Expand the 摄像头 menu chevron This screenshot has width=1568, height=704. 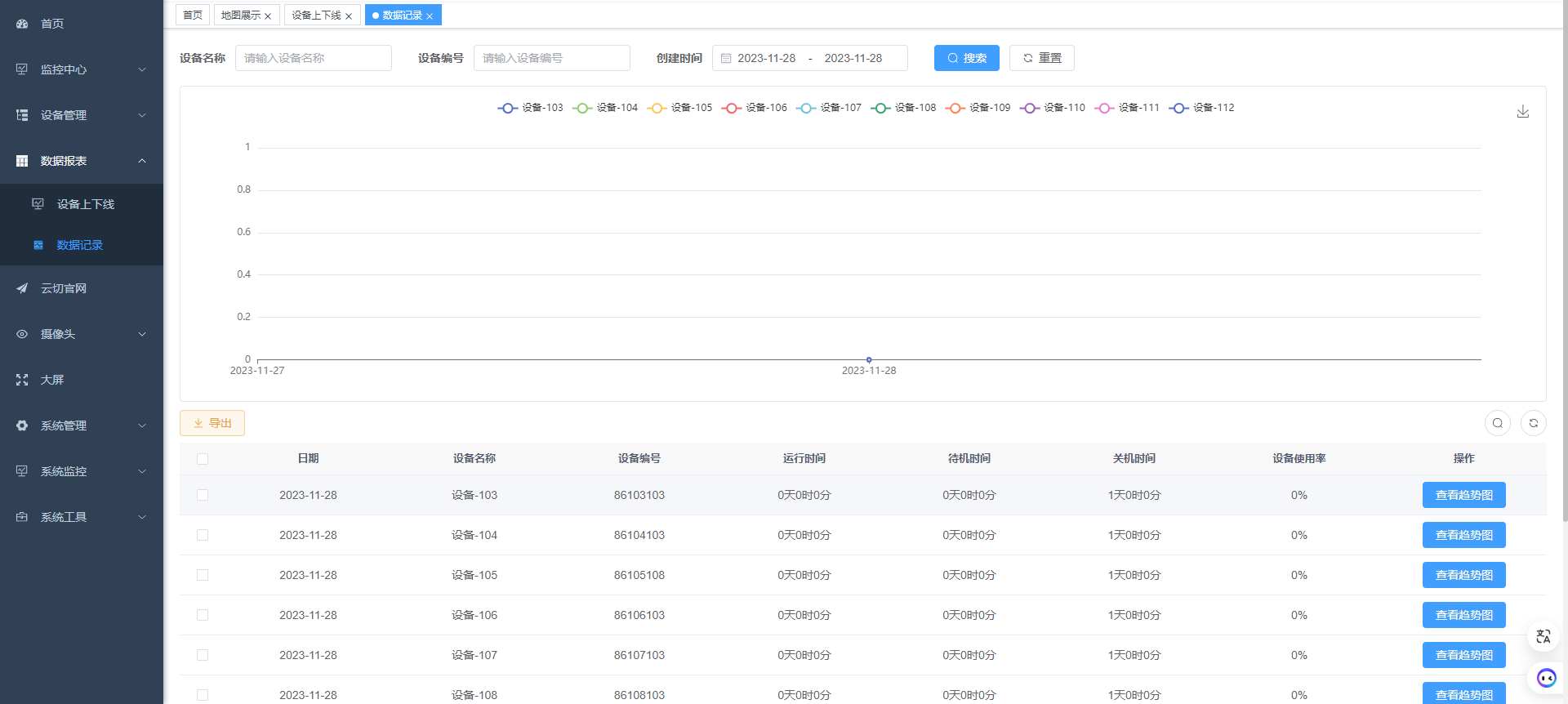tap(142, 334)
